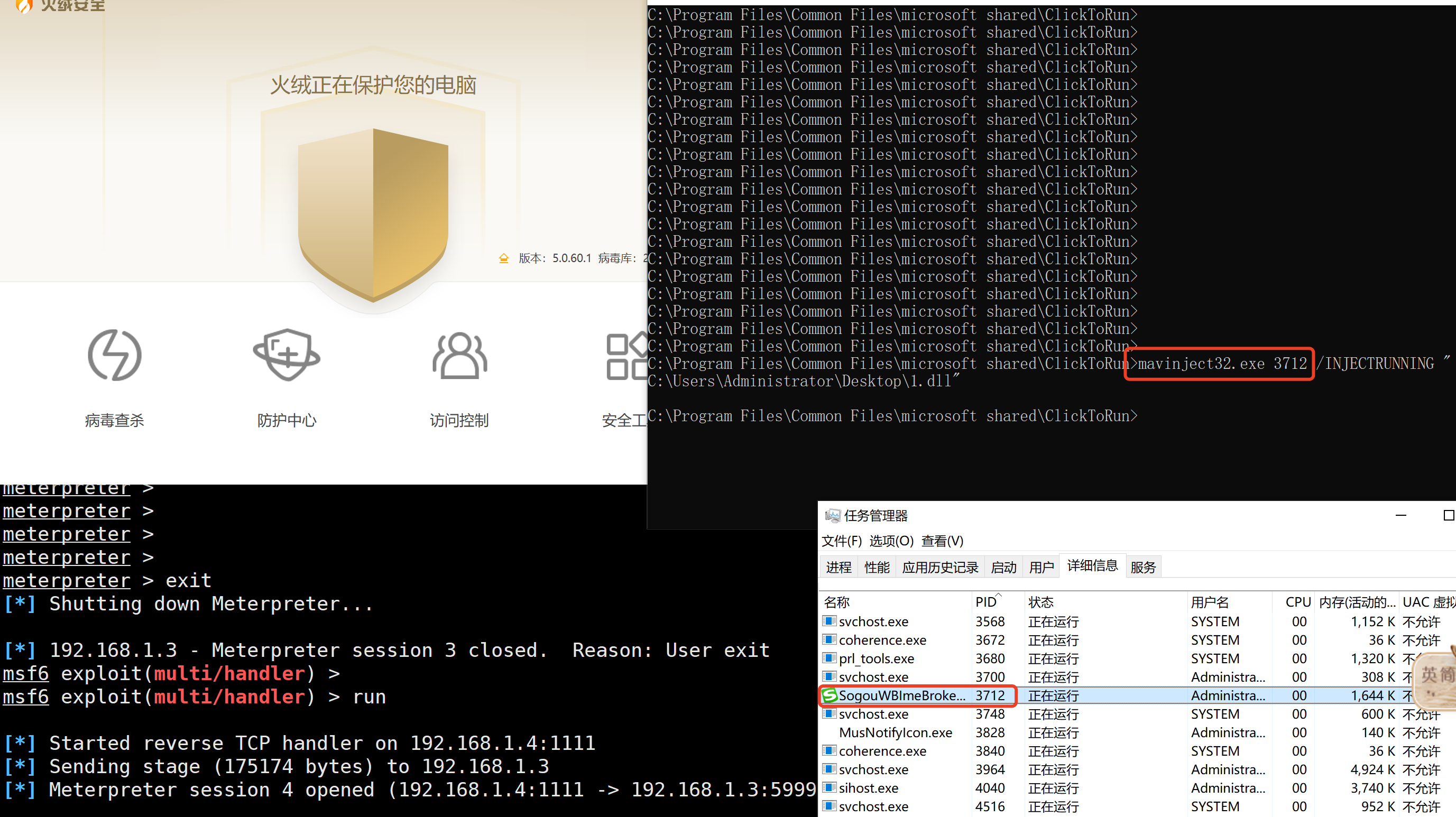Click the mavinject32.exe 3712 command text

[1222, 363]
